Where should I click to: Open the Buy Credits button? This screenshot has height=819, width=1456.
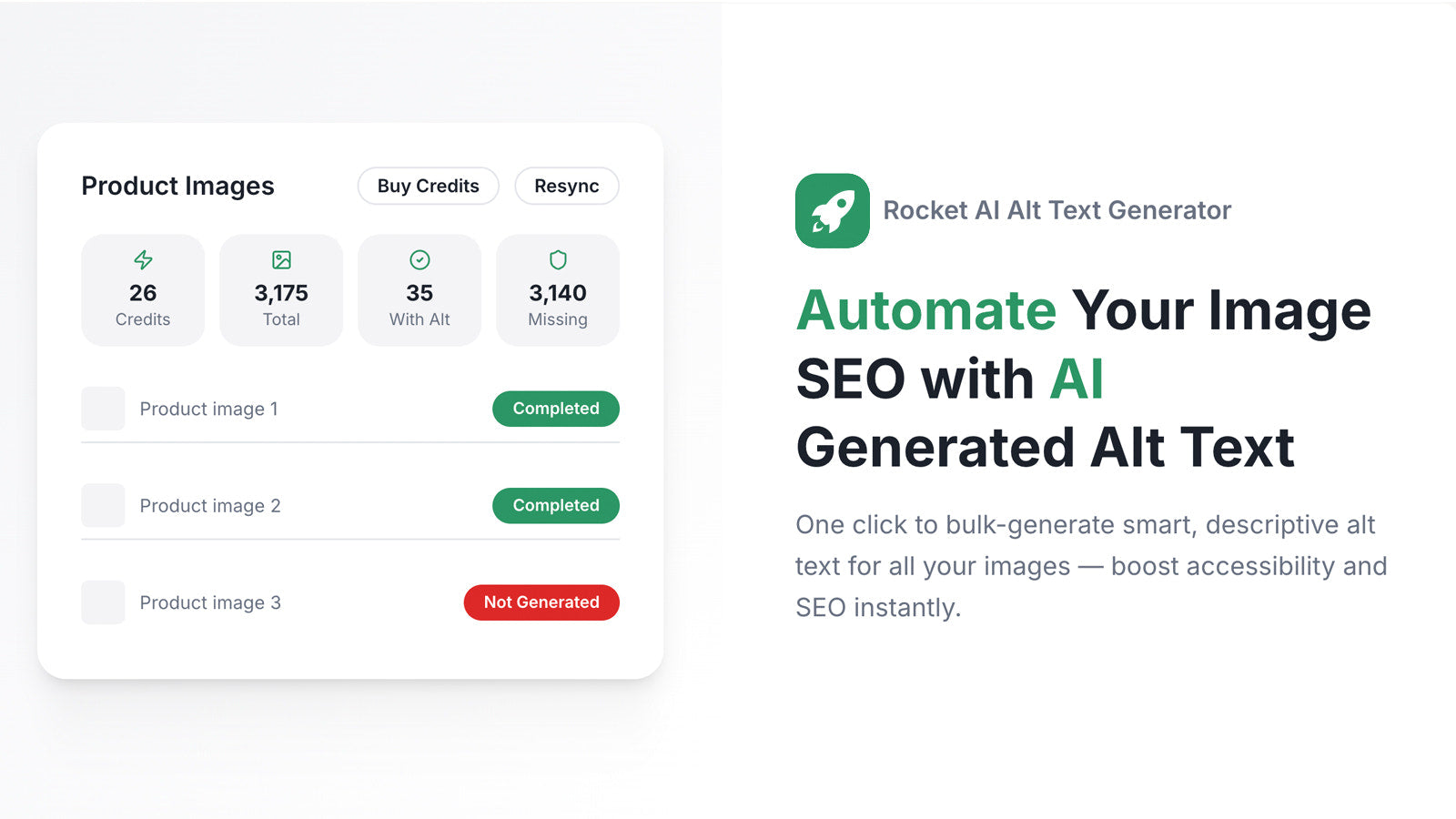point(428,186)
